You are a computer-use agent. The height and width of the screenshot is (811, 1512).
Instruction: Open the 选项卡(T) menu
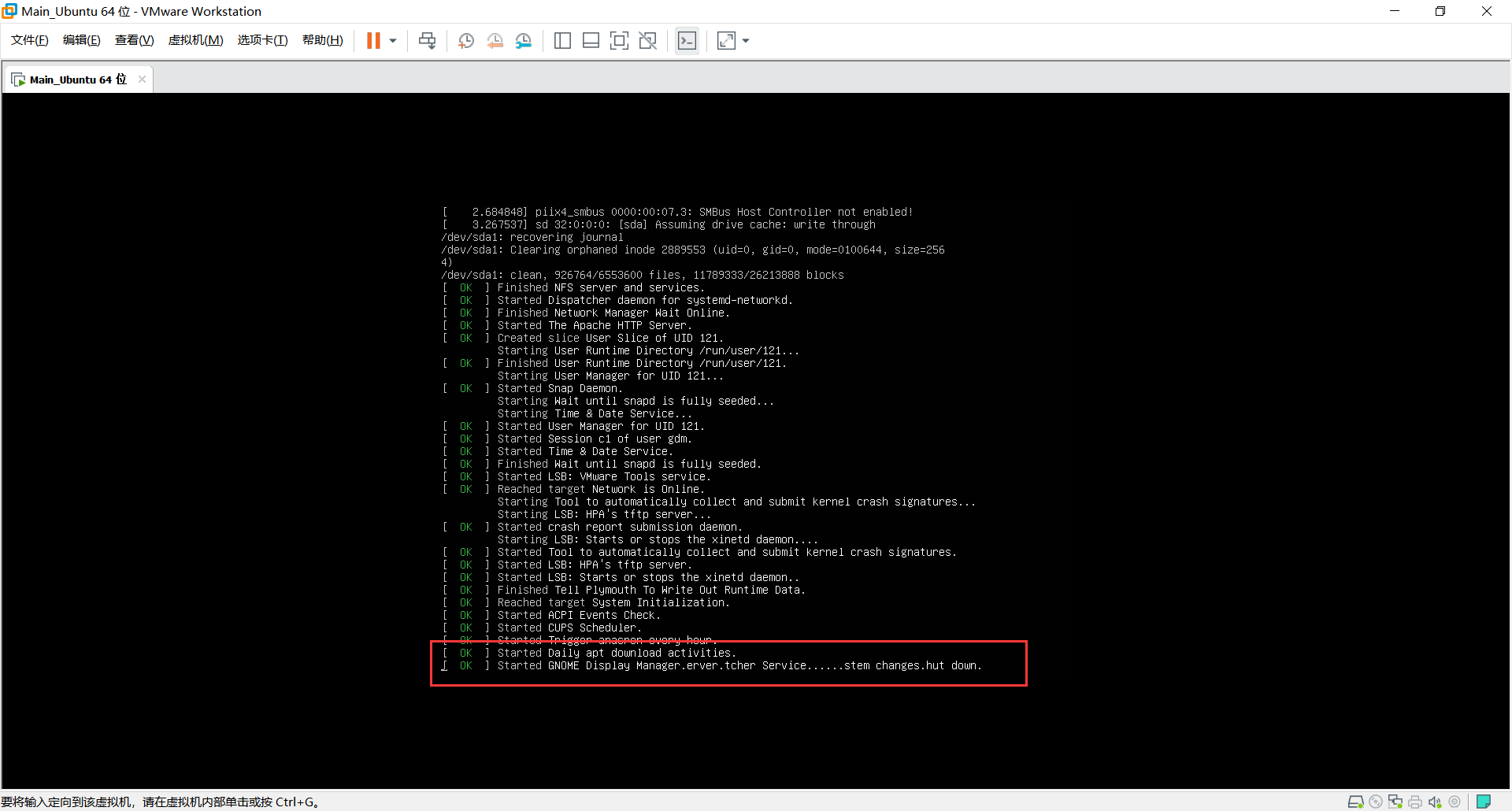[262, 40]
